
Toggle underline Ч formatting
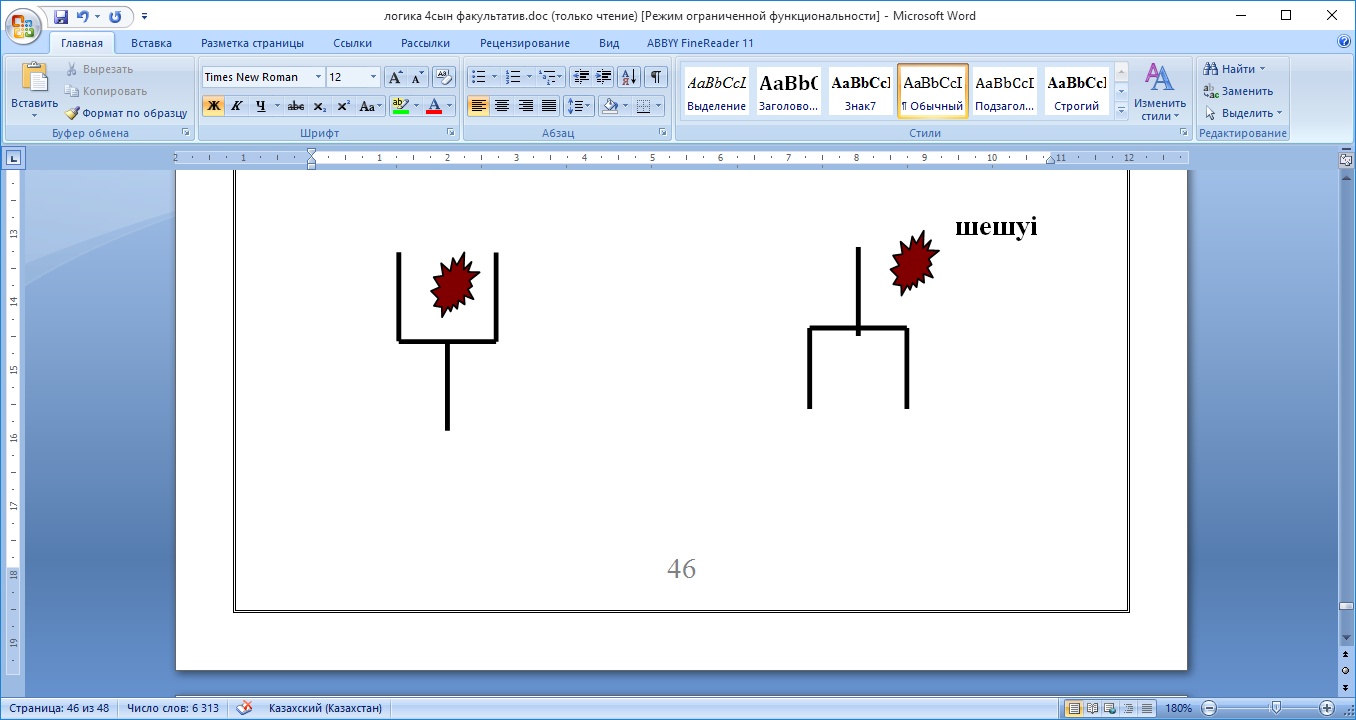(x=260, y=106)
